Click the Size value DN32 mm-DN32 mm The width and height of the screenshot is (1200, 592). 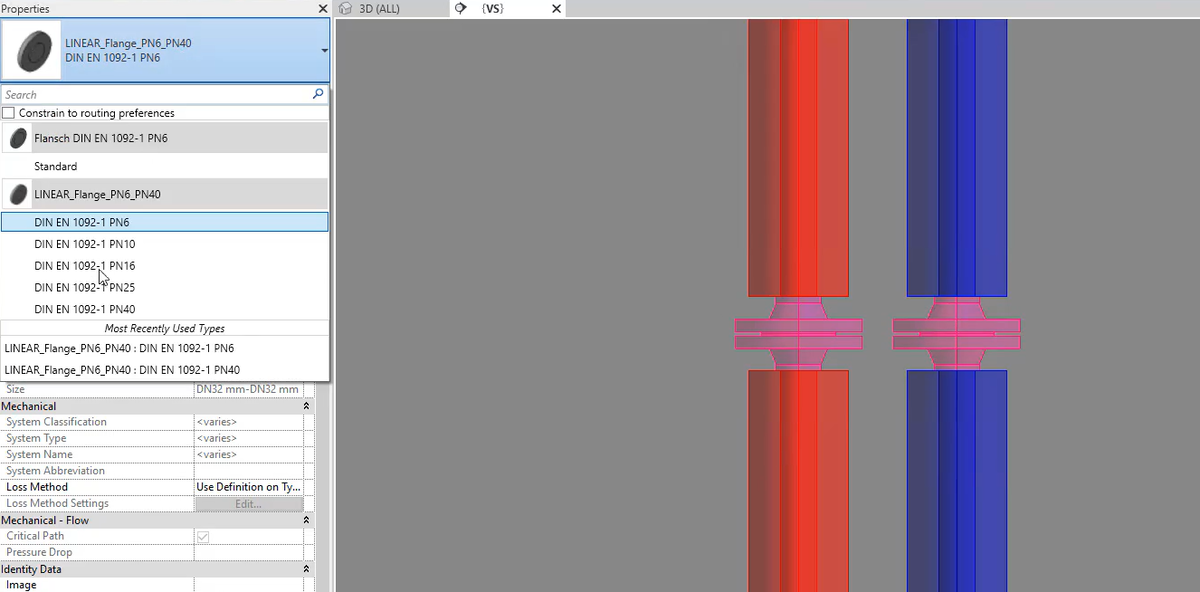[248, 389]
